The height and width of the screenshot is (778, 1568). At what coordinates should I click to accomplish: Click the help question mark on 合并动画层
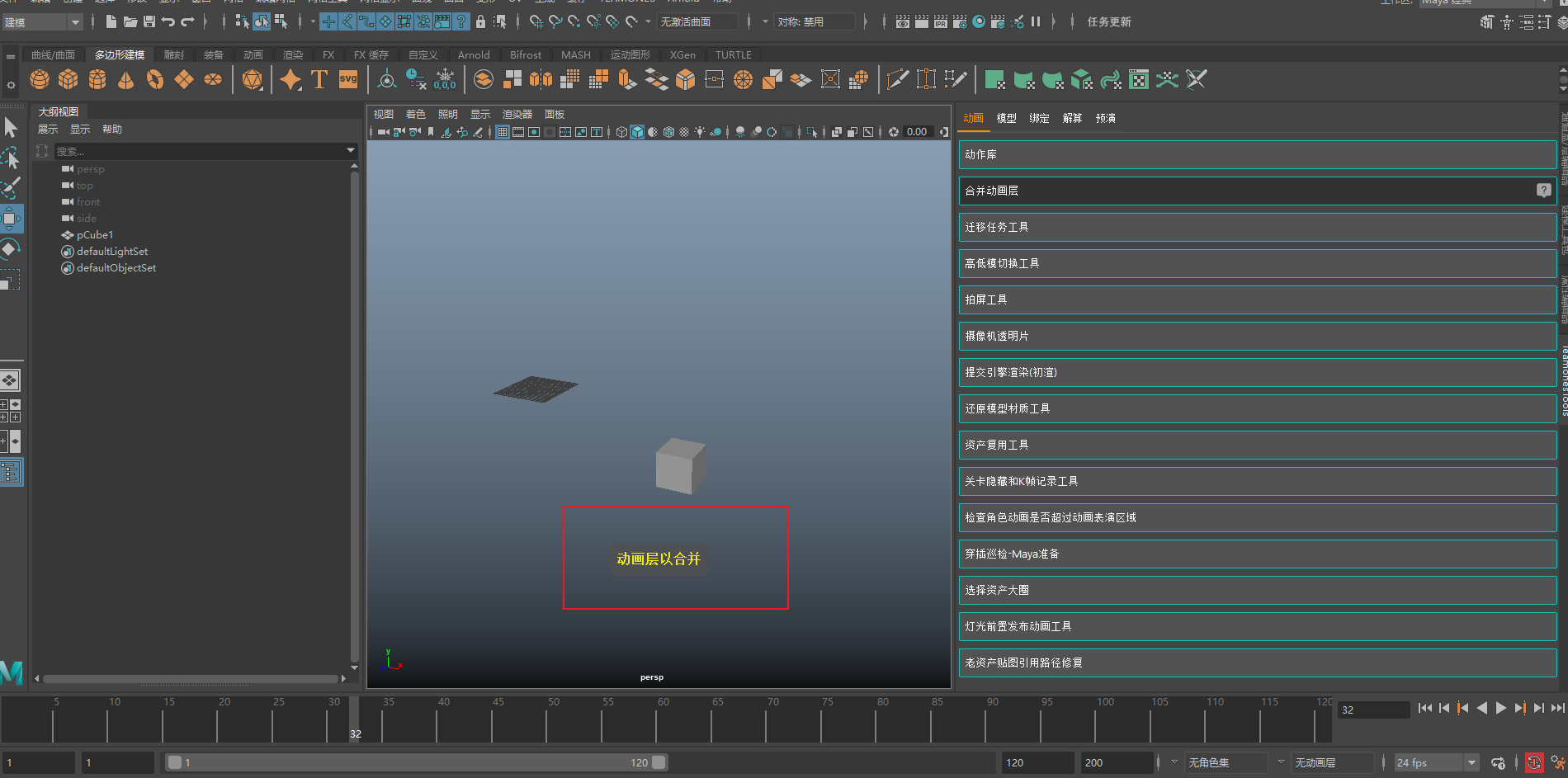1543,191
